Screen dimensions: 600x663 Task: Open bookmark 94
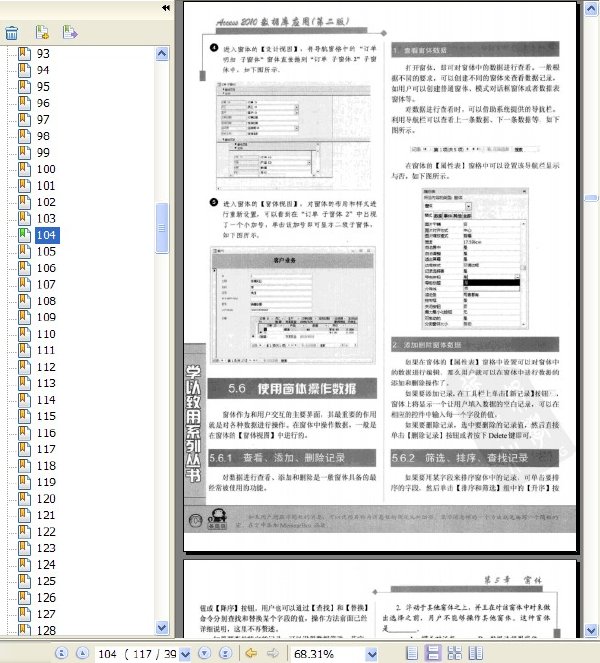pyautogui.click(x=43, y=70)
